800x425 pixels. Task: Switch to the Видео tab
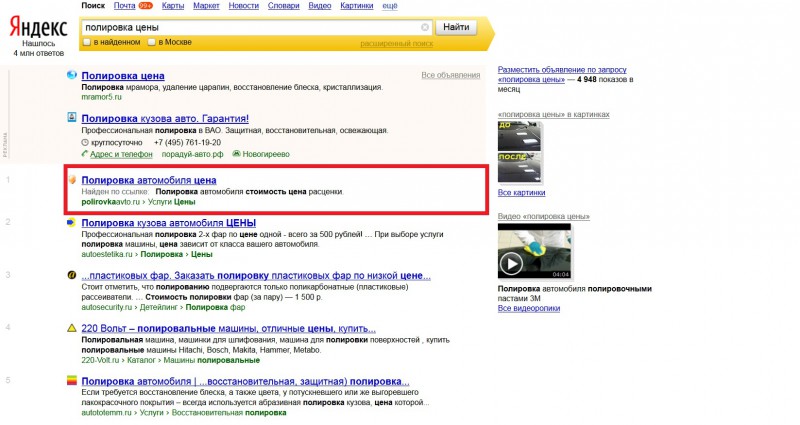(x=320, y=6)
